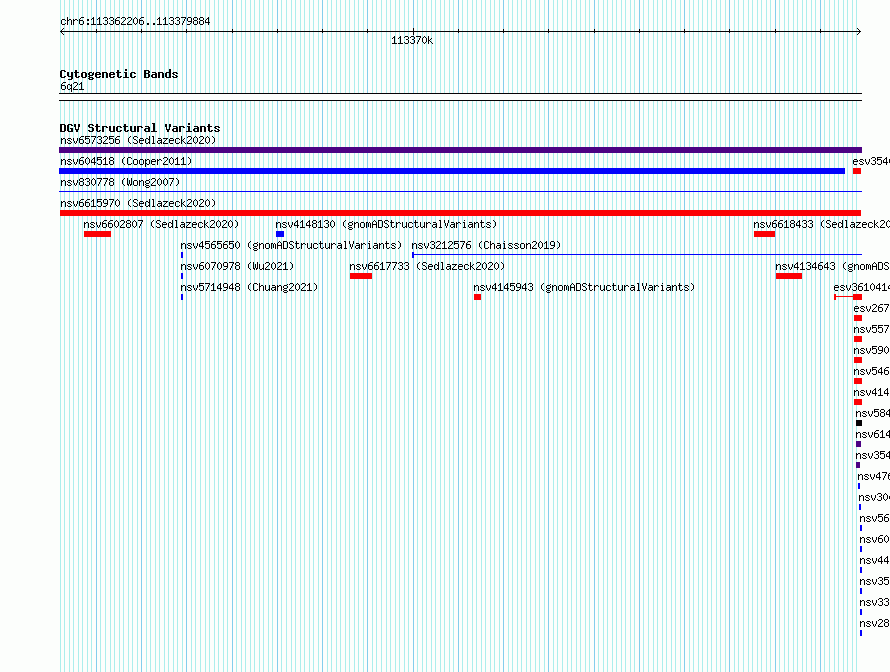Viewport: 890px width, 672px height.
Task: Open the nsv4565650 gnomADStructuralVariants label
Action: pyautogui.click(x=291, y=245)
